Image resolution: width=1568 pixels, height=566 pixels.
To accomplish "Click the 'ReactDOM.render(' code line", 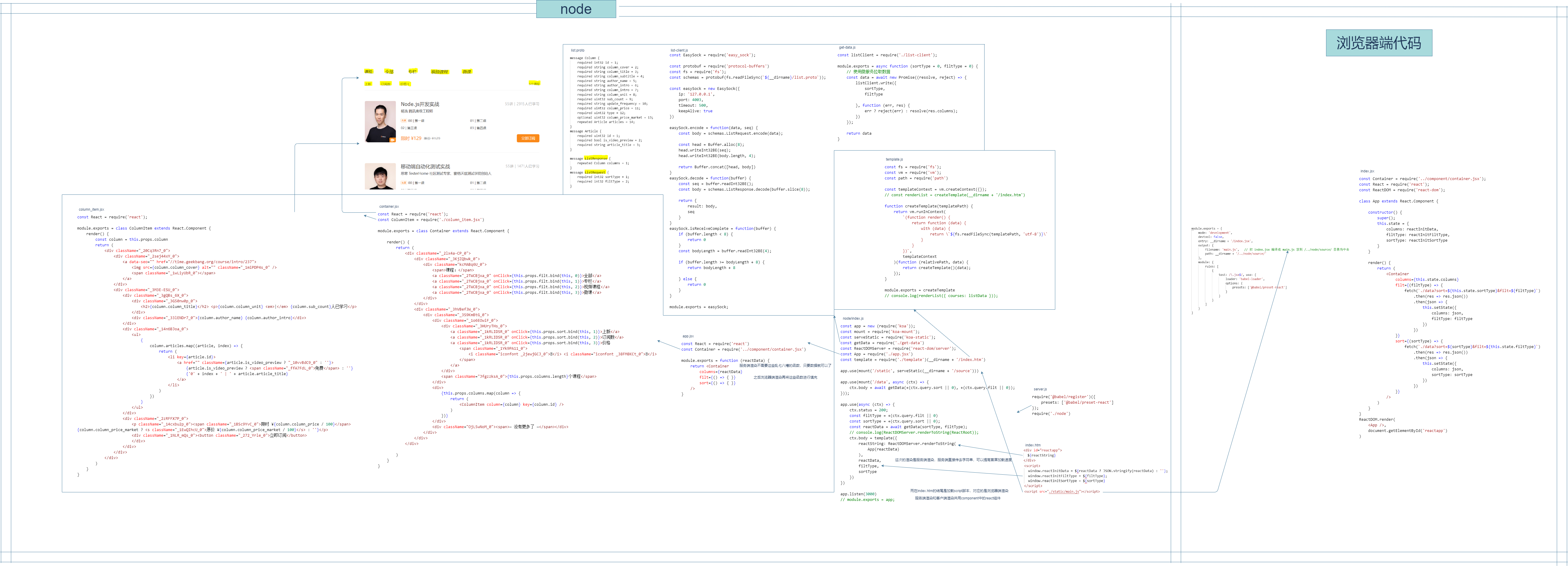I will click(1377, 419).
